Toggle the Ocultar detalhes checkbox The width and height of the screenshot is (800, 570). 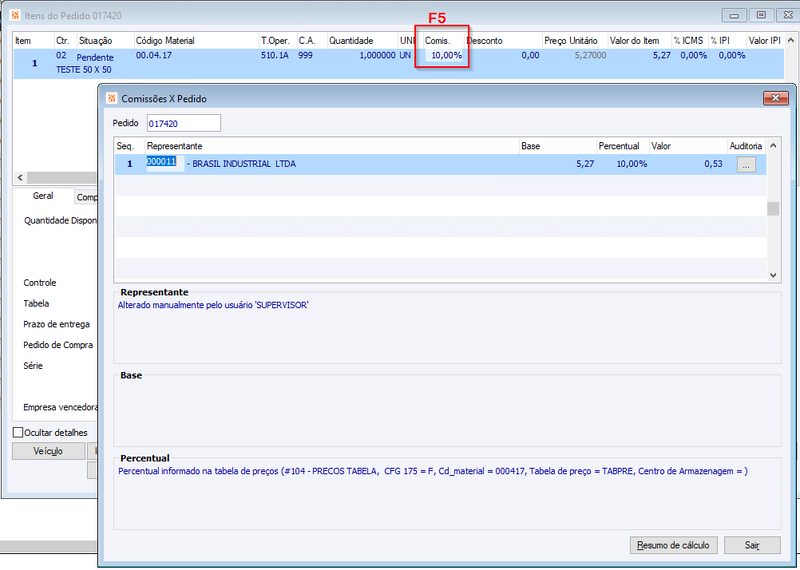[x=18, y=432]
